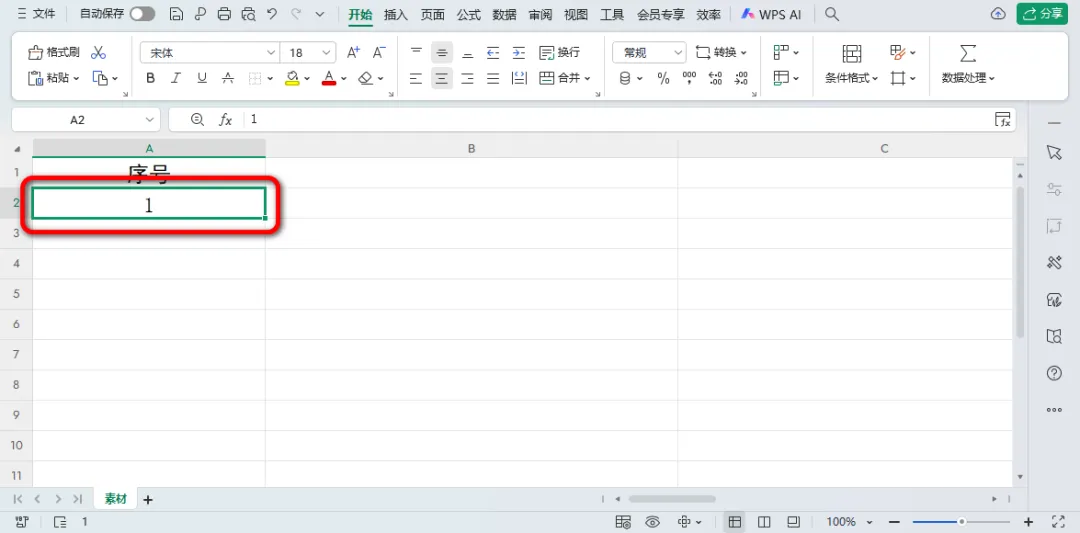Add a new sheet with plus button
The height and width of the screenshot is (533, 1080).
tap(147, 500)
